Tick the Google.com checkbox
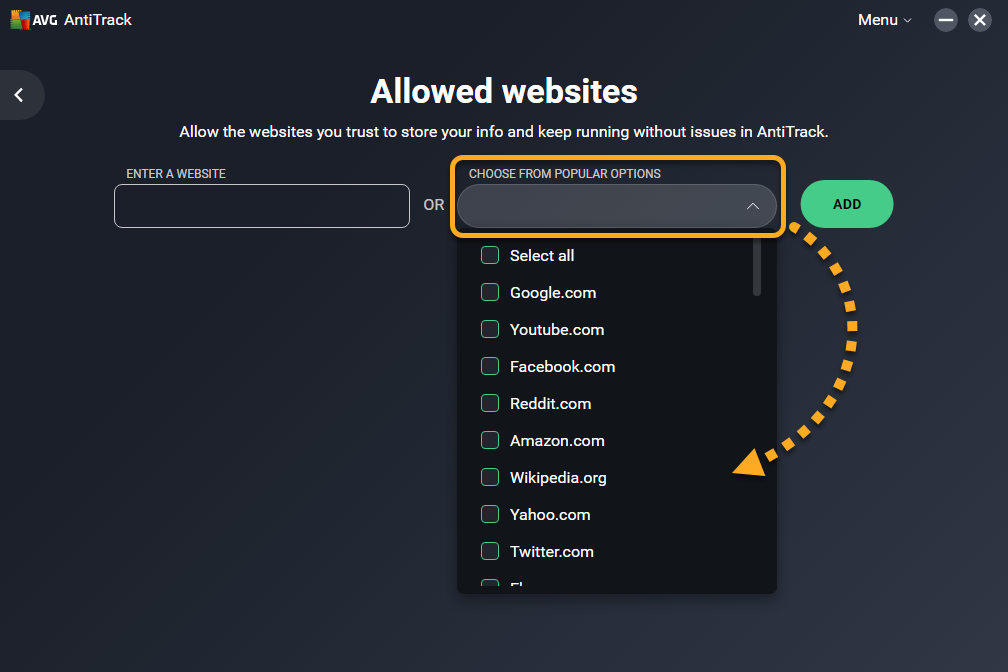Image resolution: width=1008 pixels, height=672 pixels. [490, 293]
